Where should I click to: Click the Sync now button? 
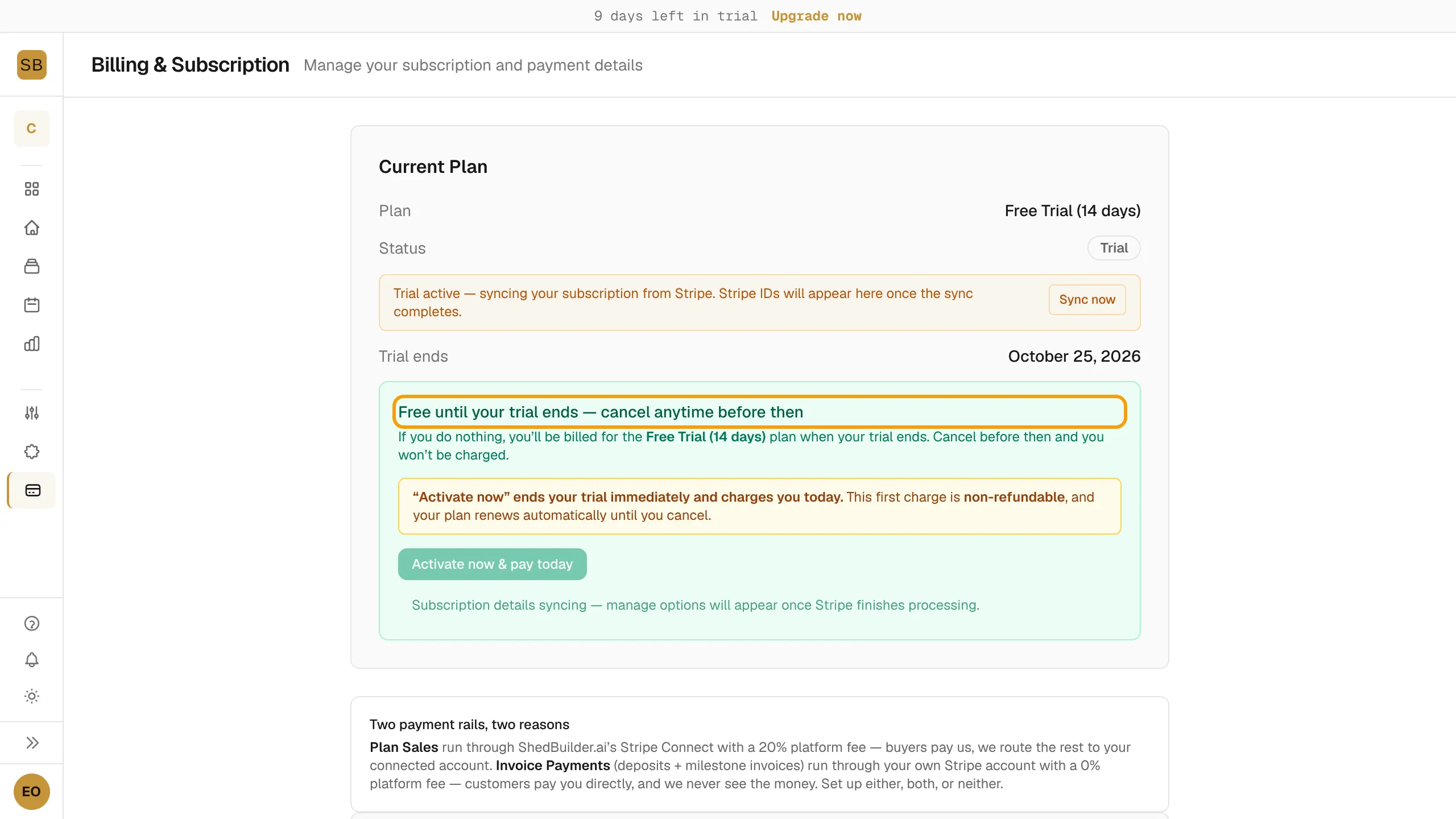pos(1087,300)
